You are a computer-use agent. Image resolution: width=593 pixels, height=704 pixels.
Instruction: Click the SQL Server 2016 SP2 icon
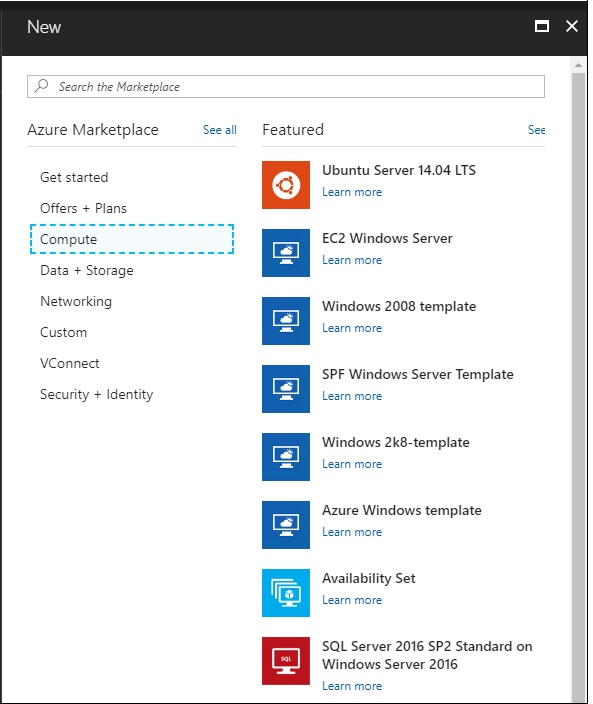click(286, 661)
